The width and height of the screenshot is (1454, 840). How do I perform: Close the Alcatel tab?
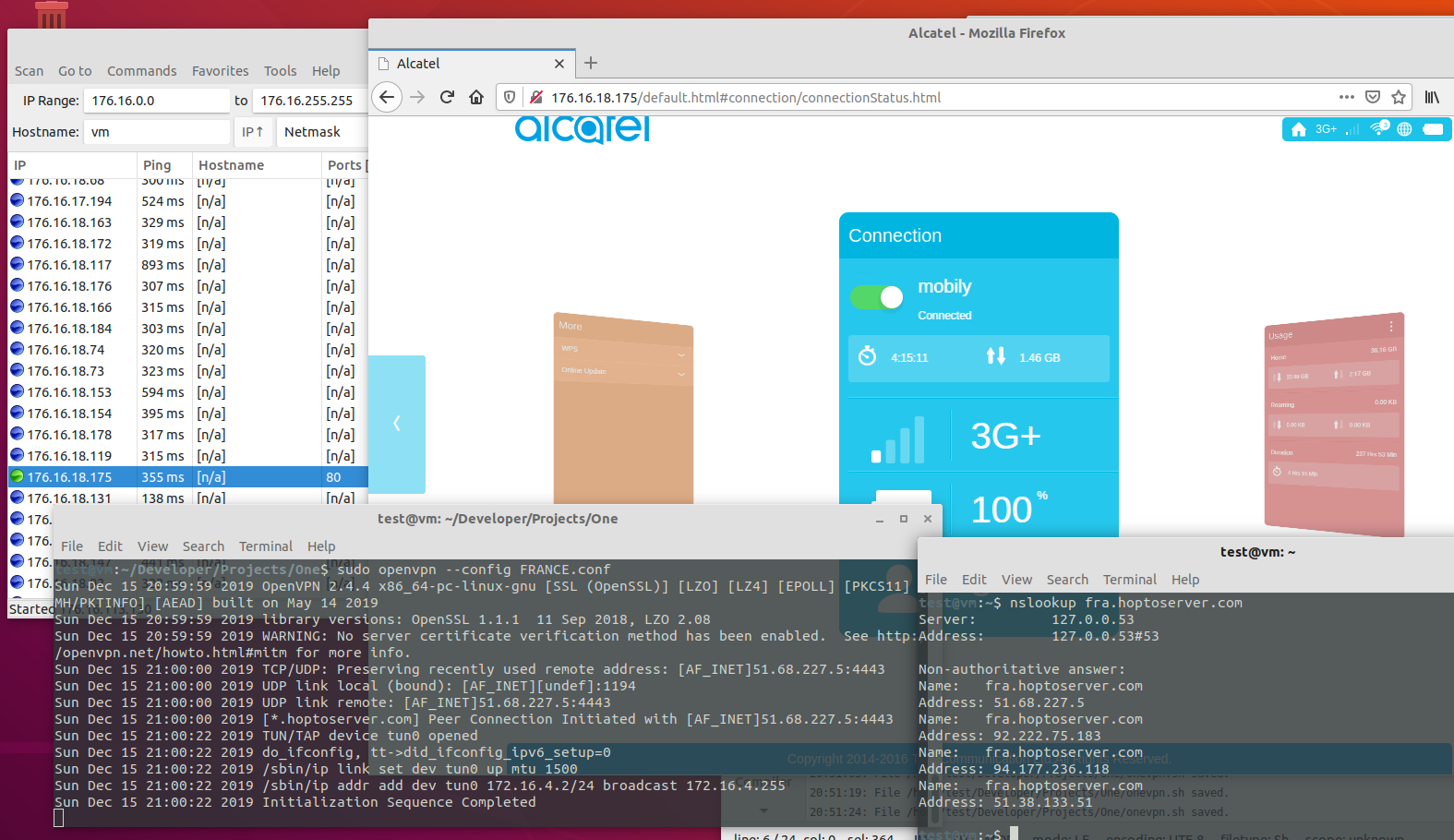pyautogui.click(x=559, y=64)
